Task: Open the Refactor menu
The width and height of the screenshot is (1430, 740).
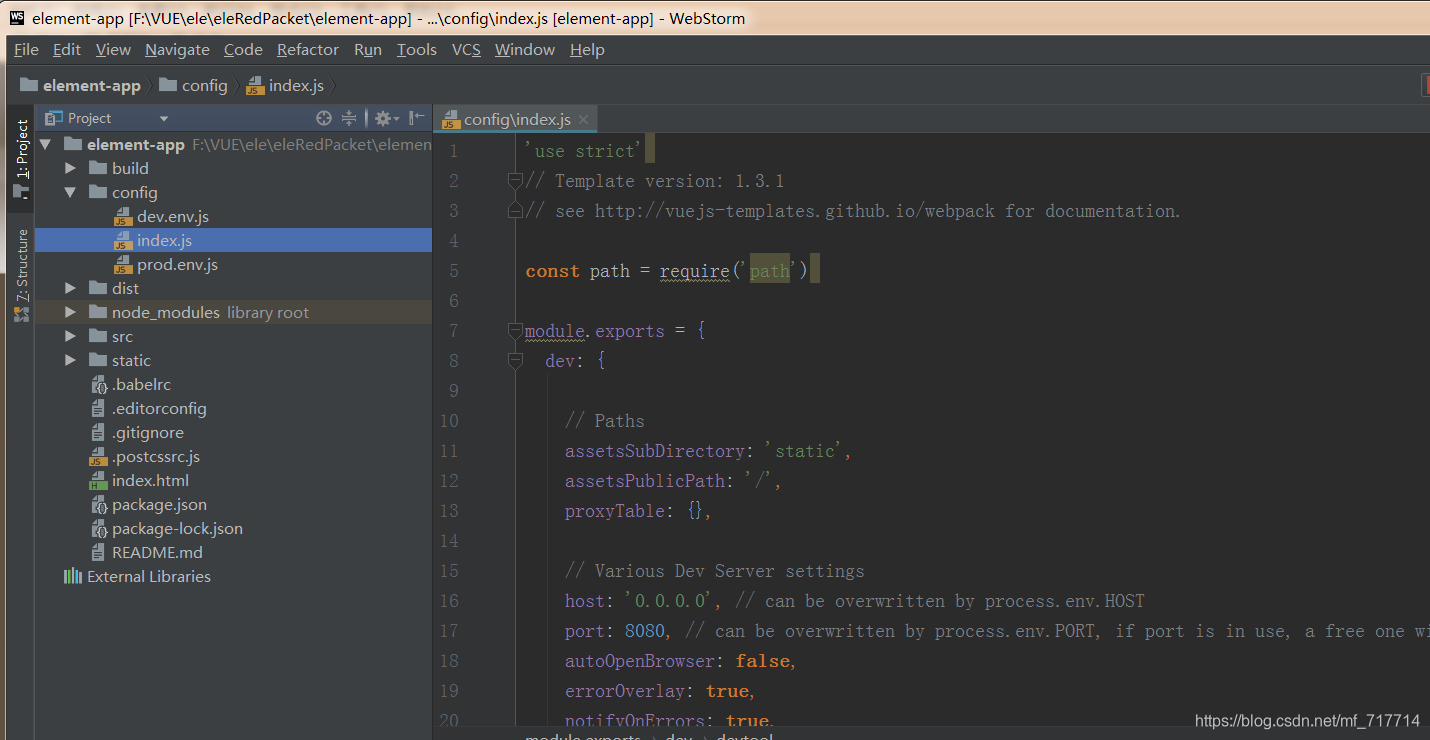Action: [308, 49]
